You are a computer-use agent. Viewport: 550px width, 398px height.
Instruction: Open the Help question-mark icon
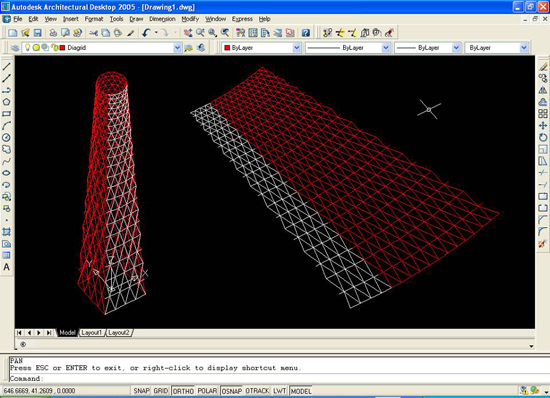click(x=306, y=33)
